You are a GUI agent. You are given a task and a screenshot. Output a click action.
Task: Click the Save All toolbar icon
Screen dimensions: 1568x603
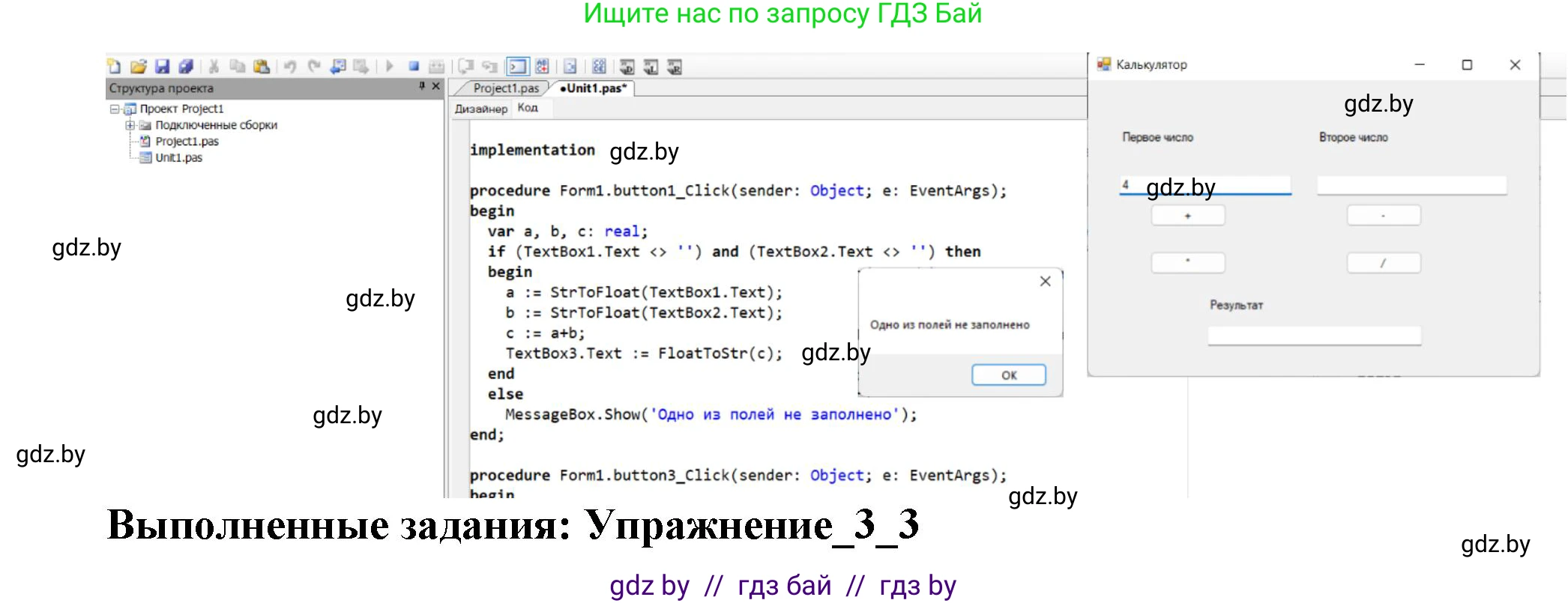[x=186, y=67]
